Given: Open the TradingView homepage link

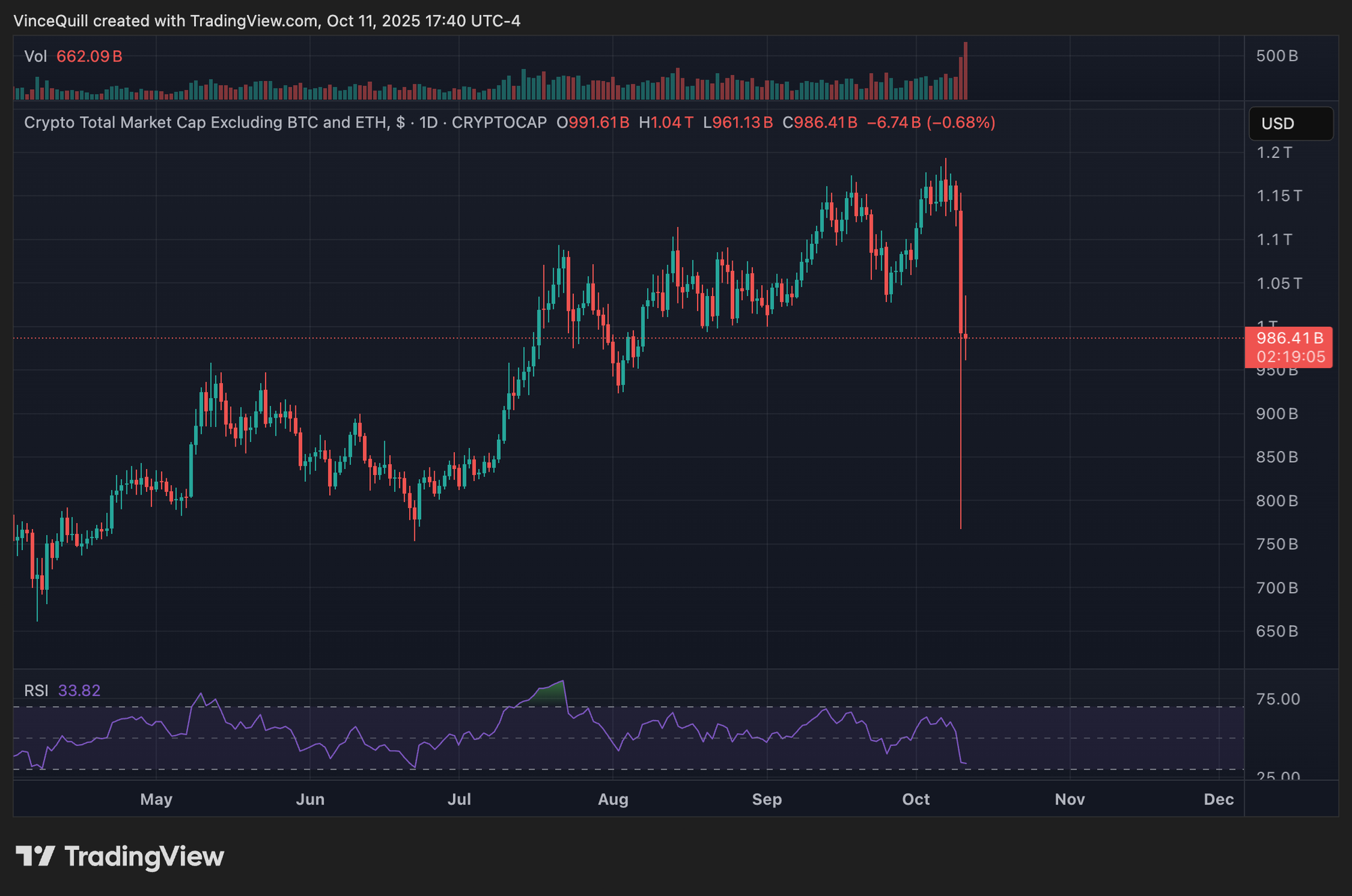Looking at the screenshot, I should [x=145, y=857].
